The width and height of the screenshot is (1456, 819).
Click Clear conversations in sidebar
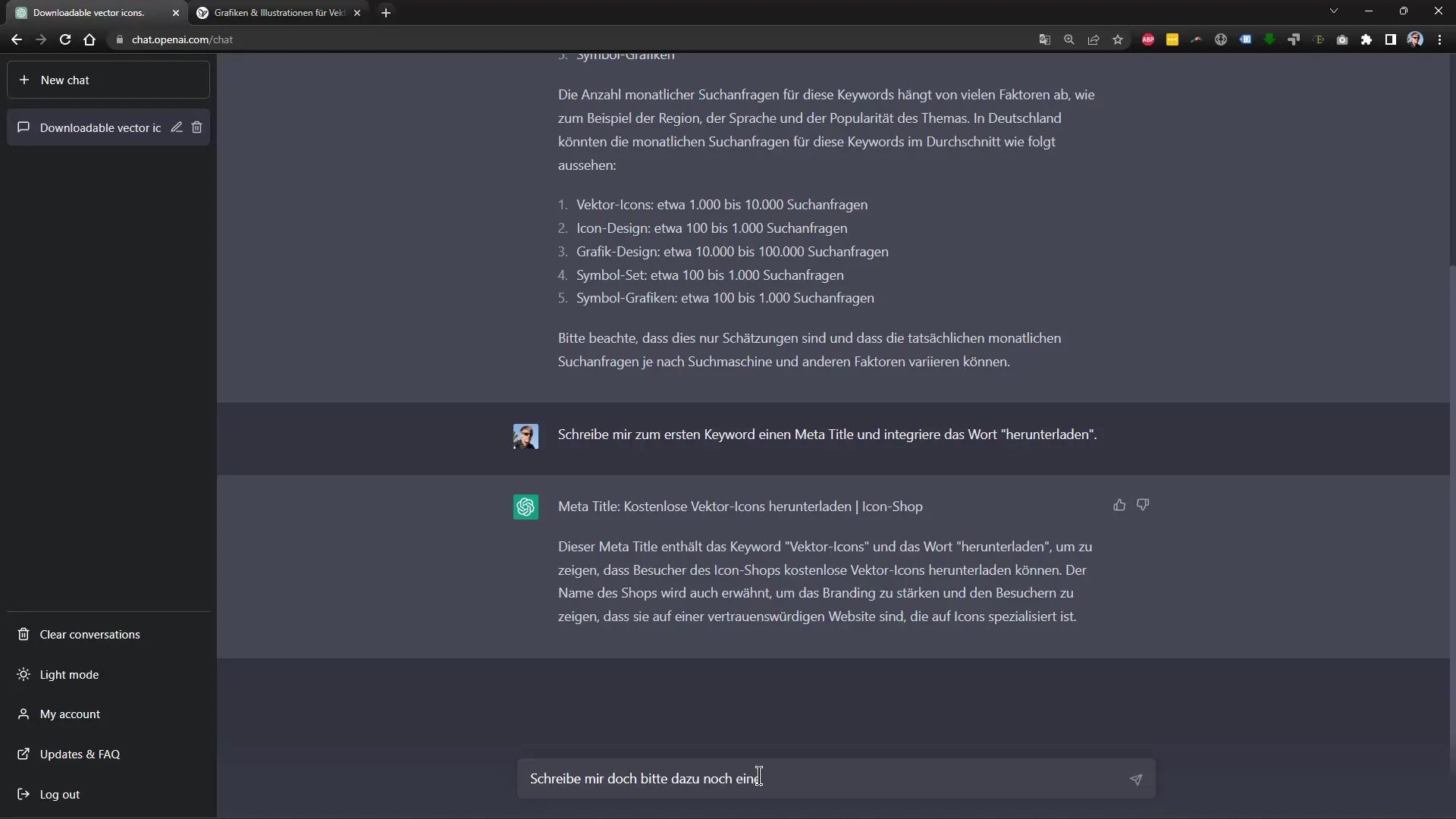(89, 633)
